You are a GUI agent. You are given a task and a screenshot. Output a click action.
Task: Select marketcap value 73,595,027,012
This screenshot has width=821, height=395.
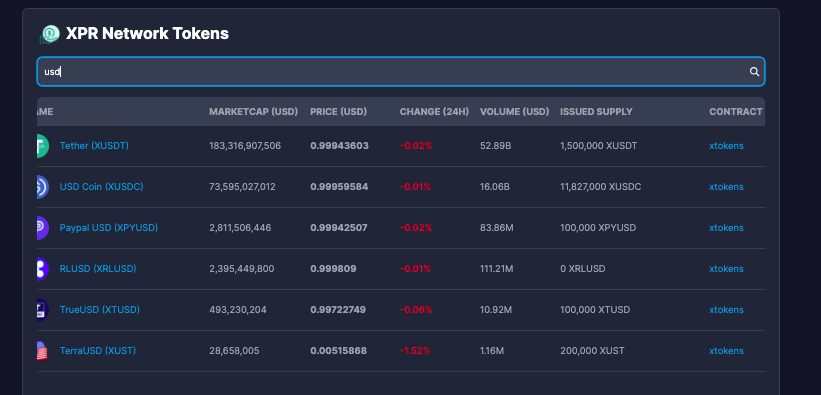tap(242, 186)
